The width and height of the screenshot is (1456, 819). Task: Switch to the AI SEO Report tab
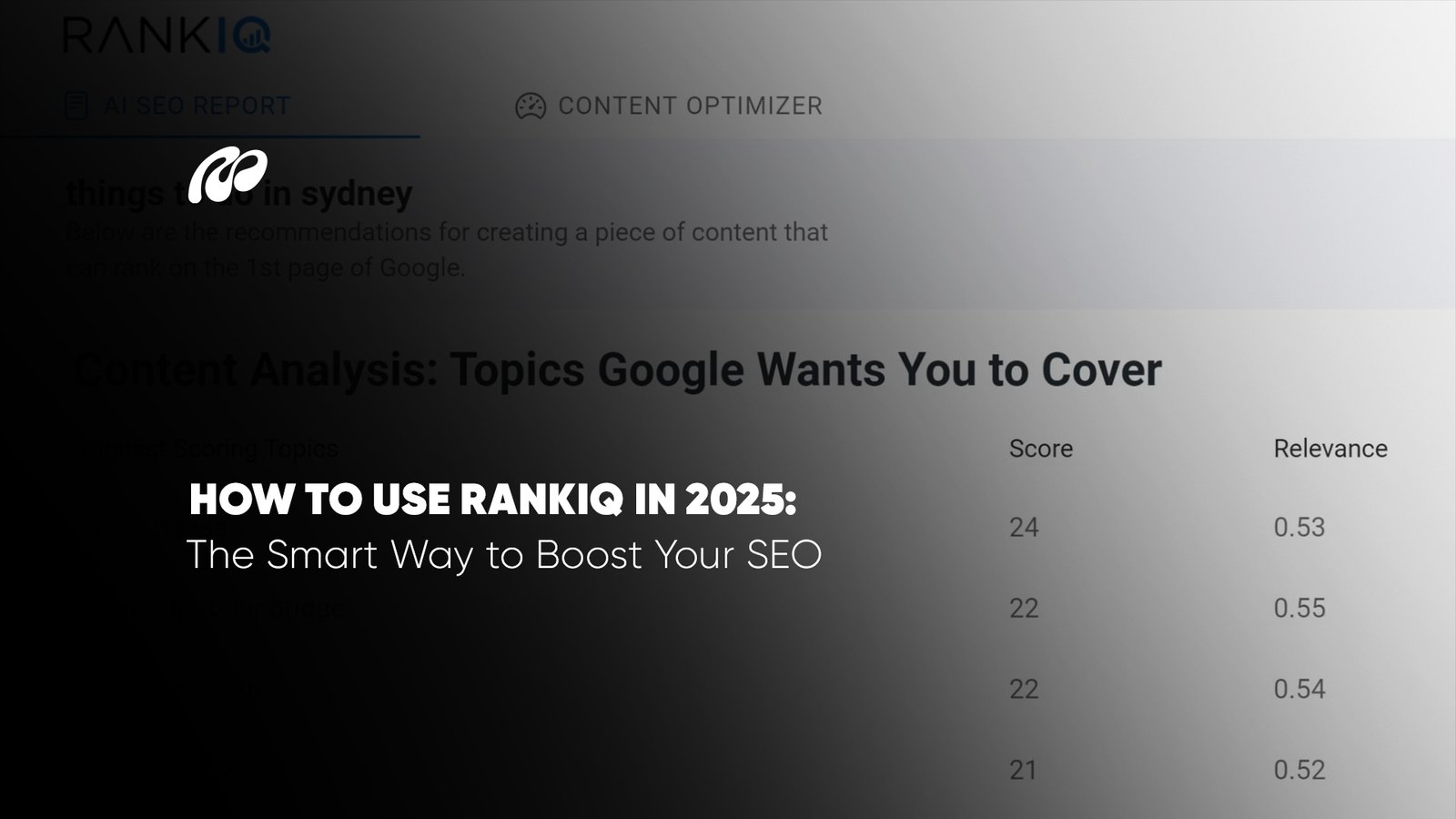(x=196, y=106)
